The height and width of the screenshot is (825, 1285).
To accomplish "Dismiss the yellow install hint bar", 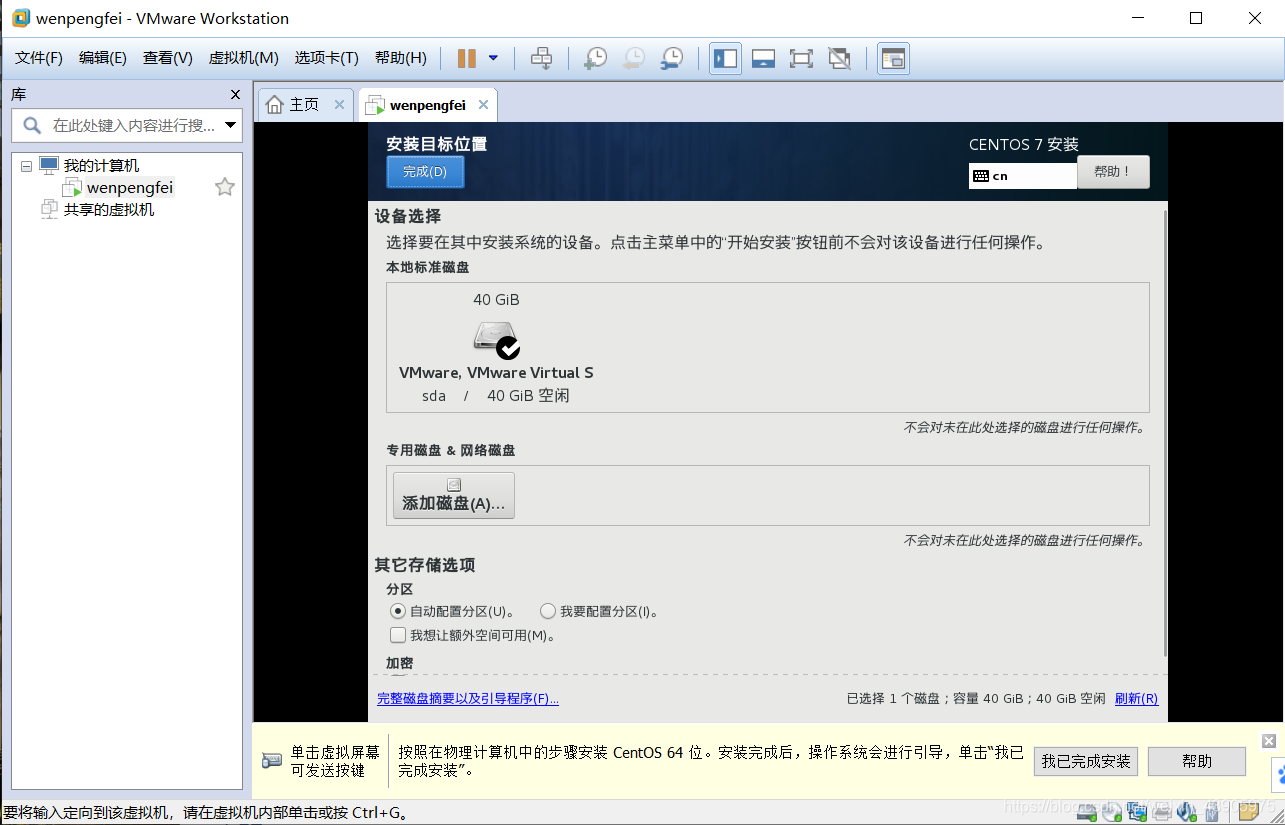I will tap(1269, 741).
